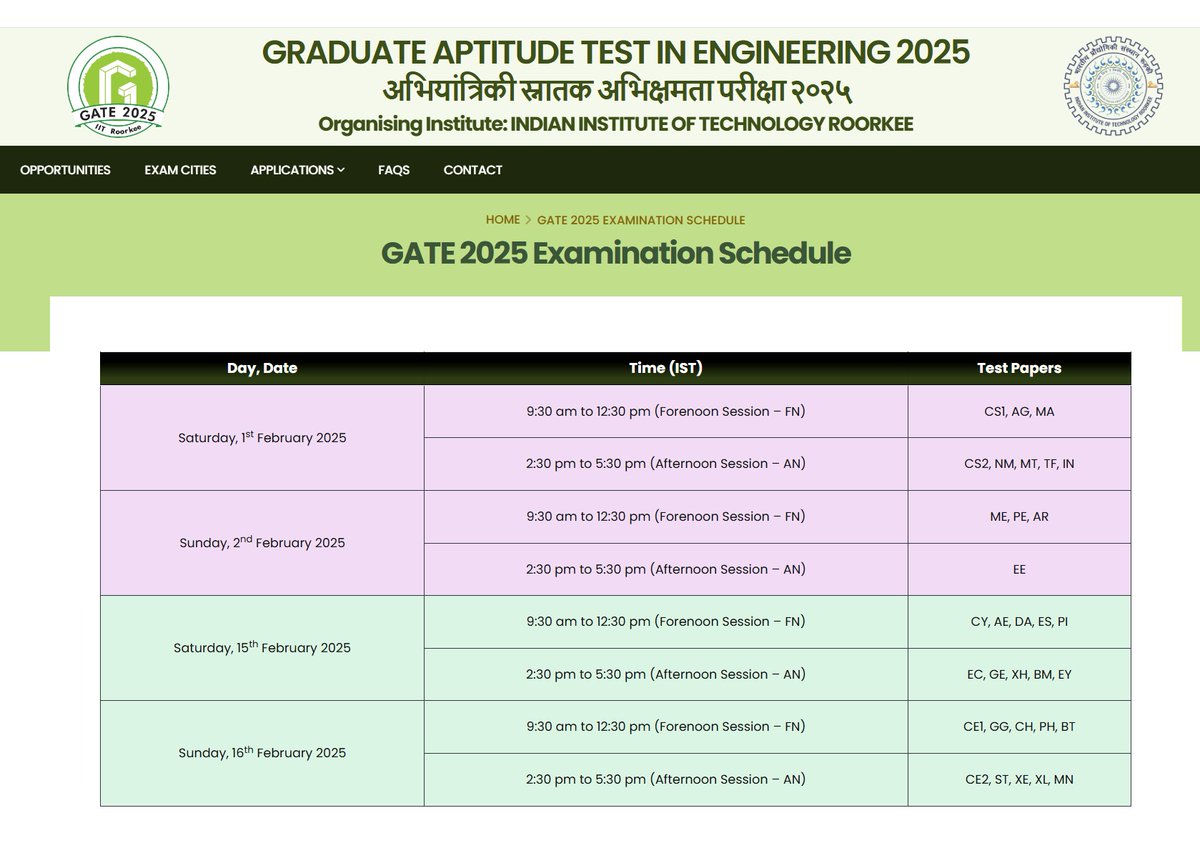Open the EXAM CITIES page
1200x848 pixels.
point(180,170)
